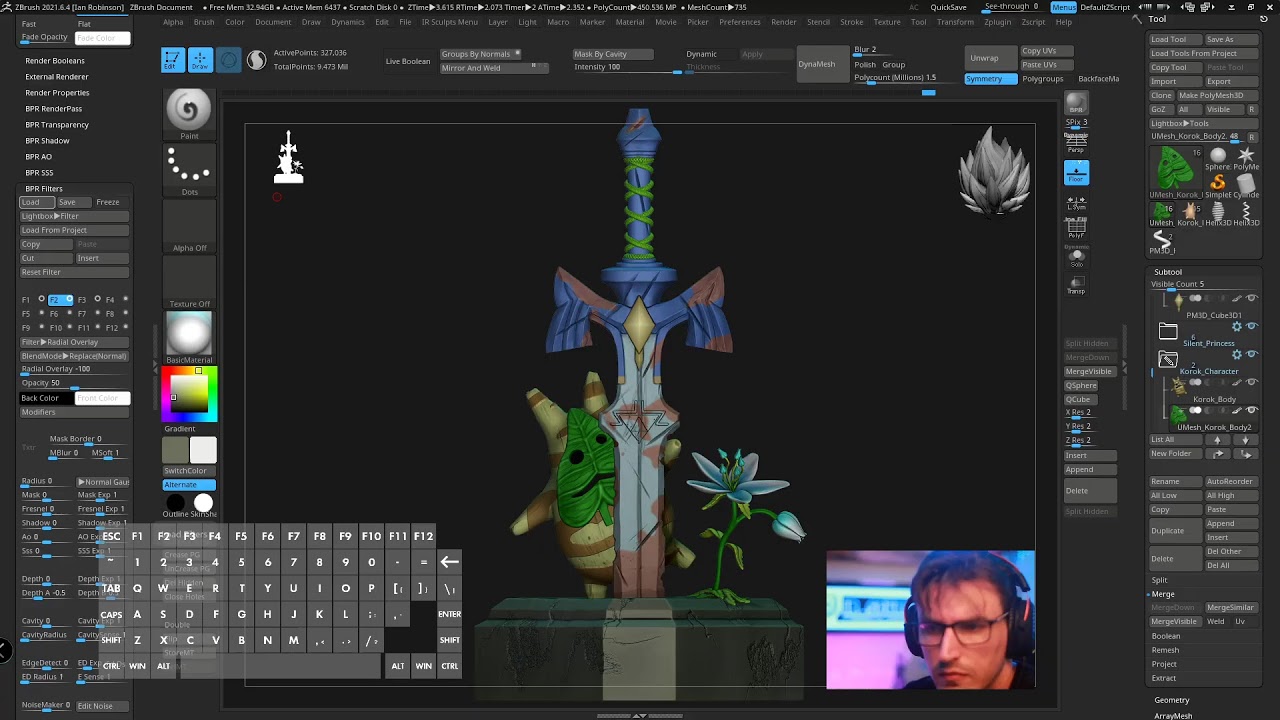Screen dimensions: 1280x720
Task: Adjust the Opacity 50 slider
Action: coord(75,383)
